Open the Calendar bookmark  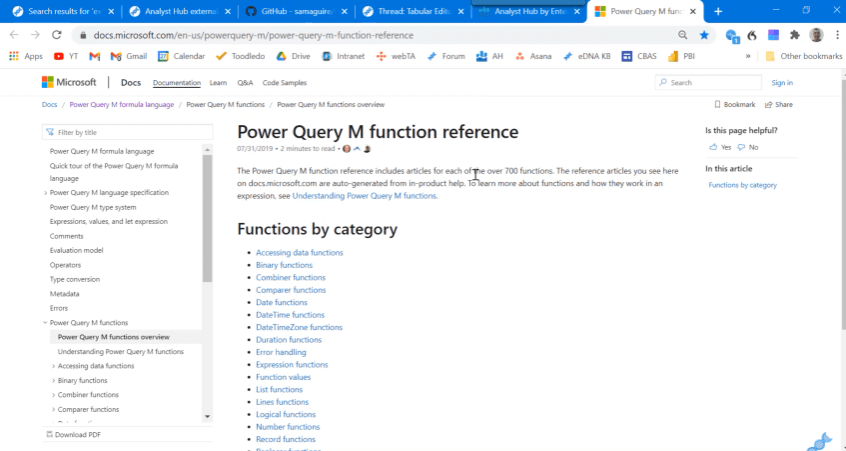tap(181, 56)
